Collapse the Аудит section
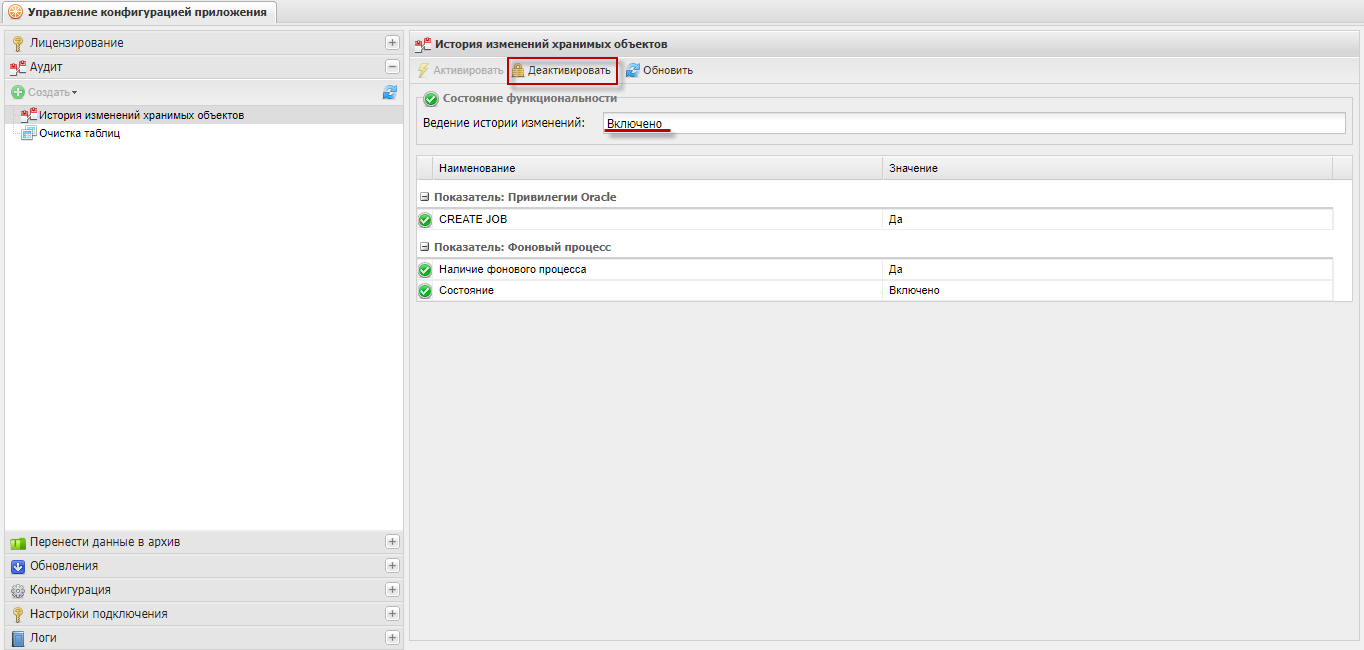This screenshot has width=1364, height=650. 392,67
